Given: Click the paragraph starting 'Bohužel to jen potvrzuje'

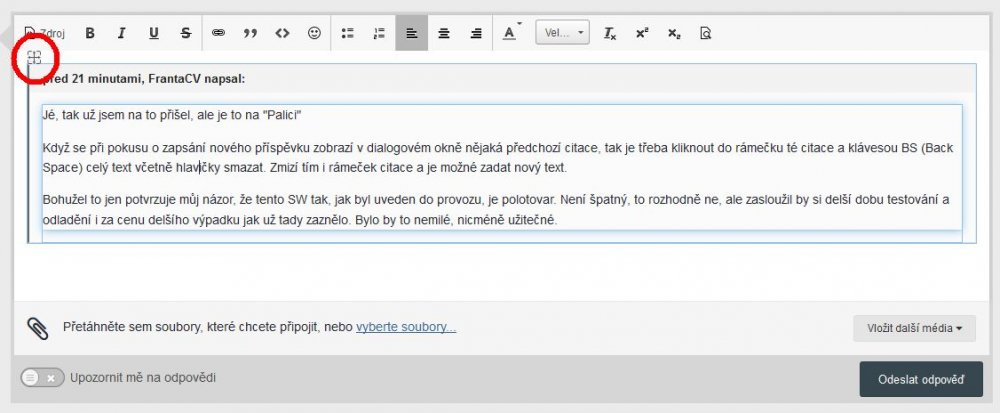Looking at the screenshot, I should click(x=496, y=210).
